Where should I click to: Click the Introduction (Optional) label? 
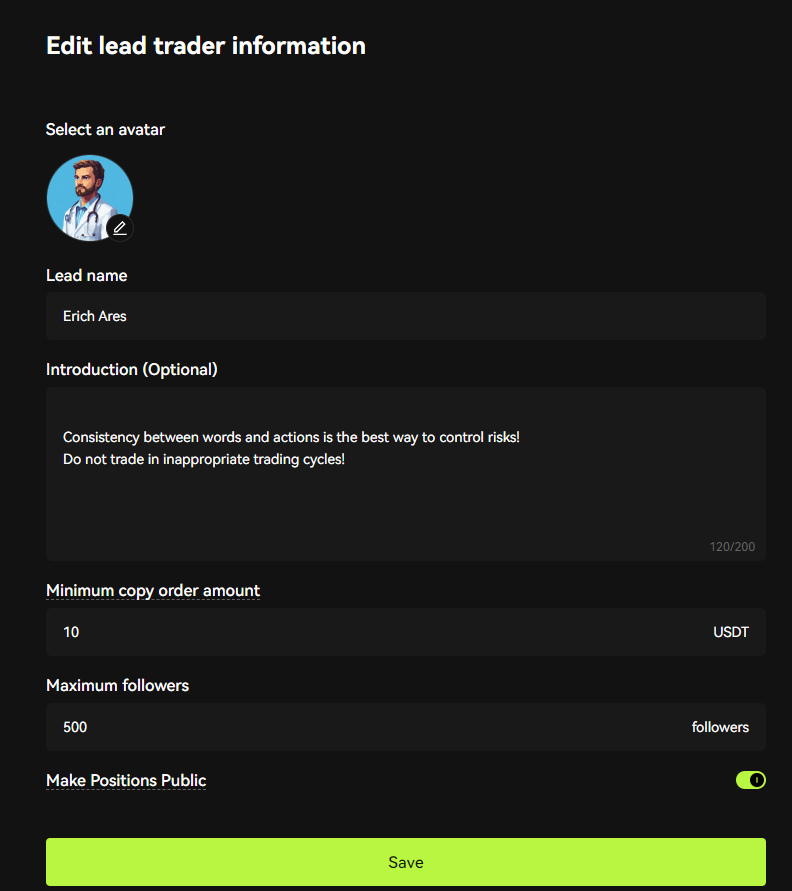coord(132,369)
